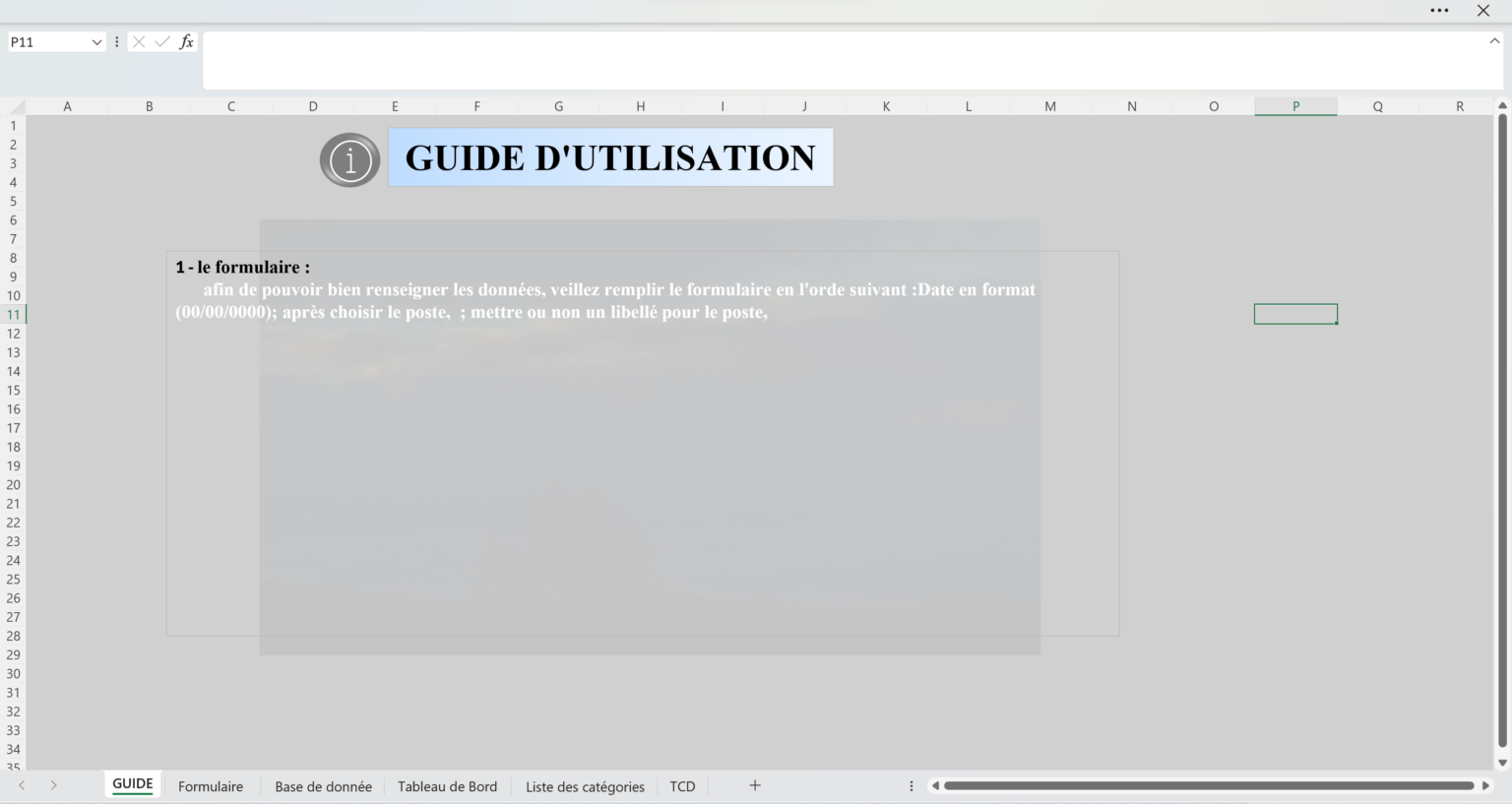Click the GUIDE D'UTILISATION title button
Screen dimensions: 1512x804
click(610, 157)
